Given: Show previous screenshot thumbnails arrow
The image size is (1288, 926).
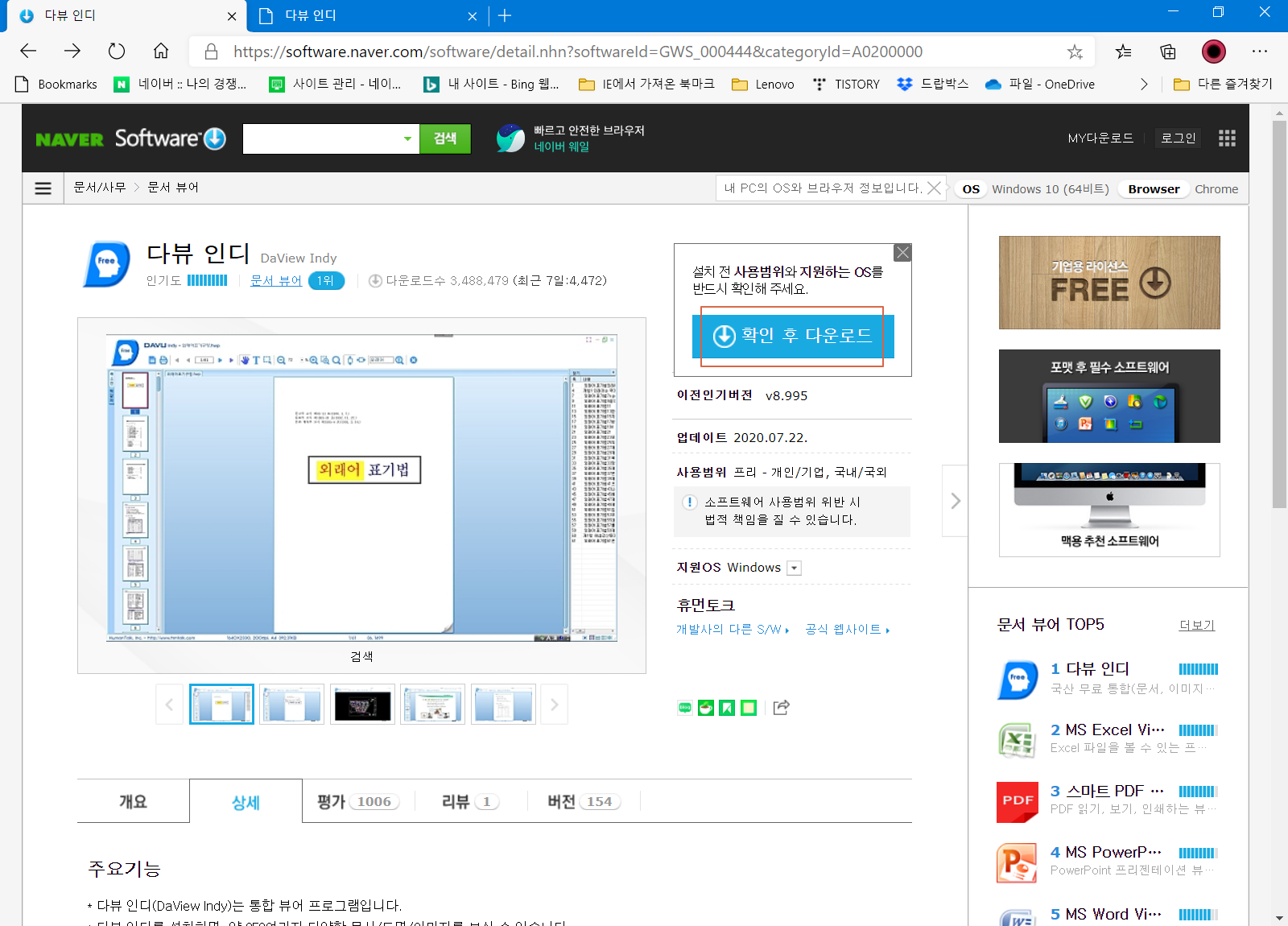Looking at the screenshot, I should tap(169, 705).
